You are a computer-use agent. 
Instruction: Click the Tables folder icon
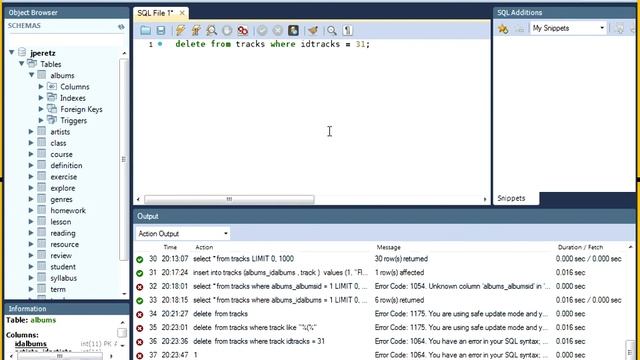[32, 64]
